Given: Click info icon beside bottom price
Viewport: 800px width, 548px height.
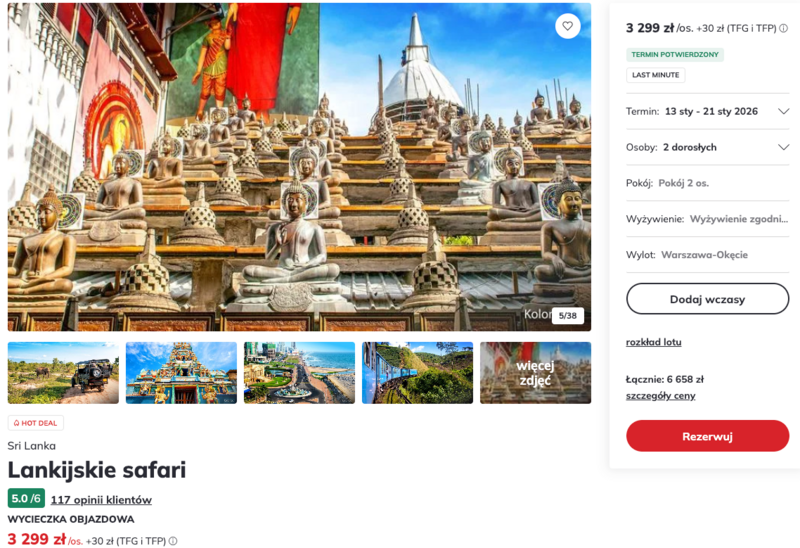Looking at the screenshot, I should [173, 541].
